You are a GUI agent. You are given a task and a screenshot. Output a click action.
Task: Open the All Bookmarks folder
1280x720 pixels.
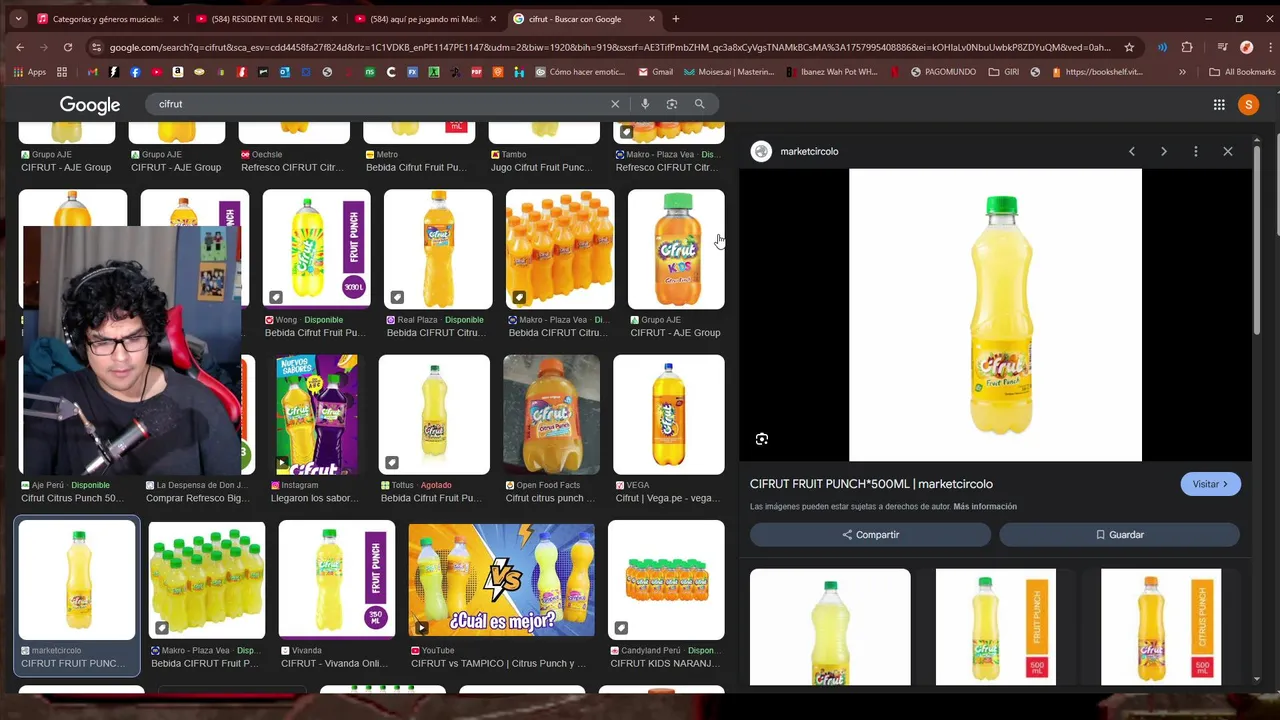pyautogui.click(x=1242, y=72)
